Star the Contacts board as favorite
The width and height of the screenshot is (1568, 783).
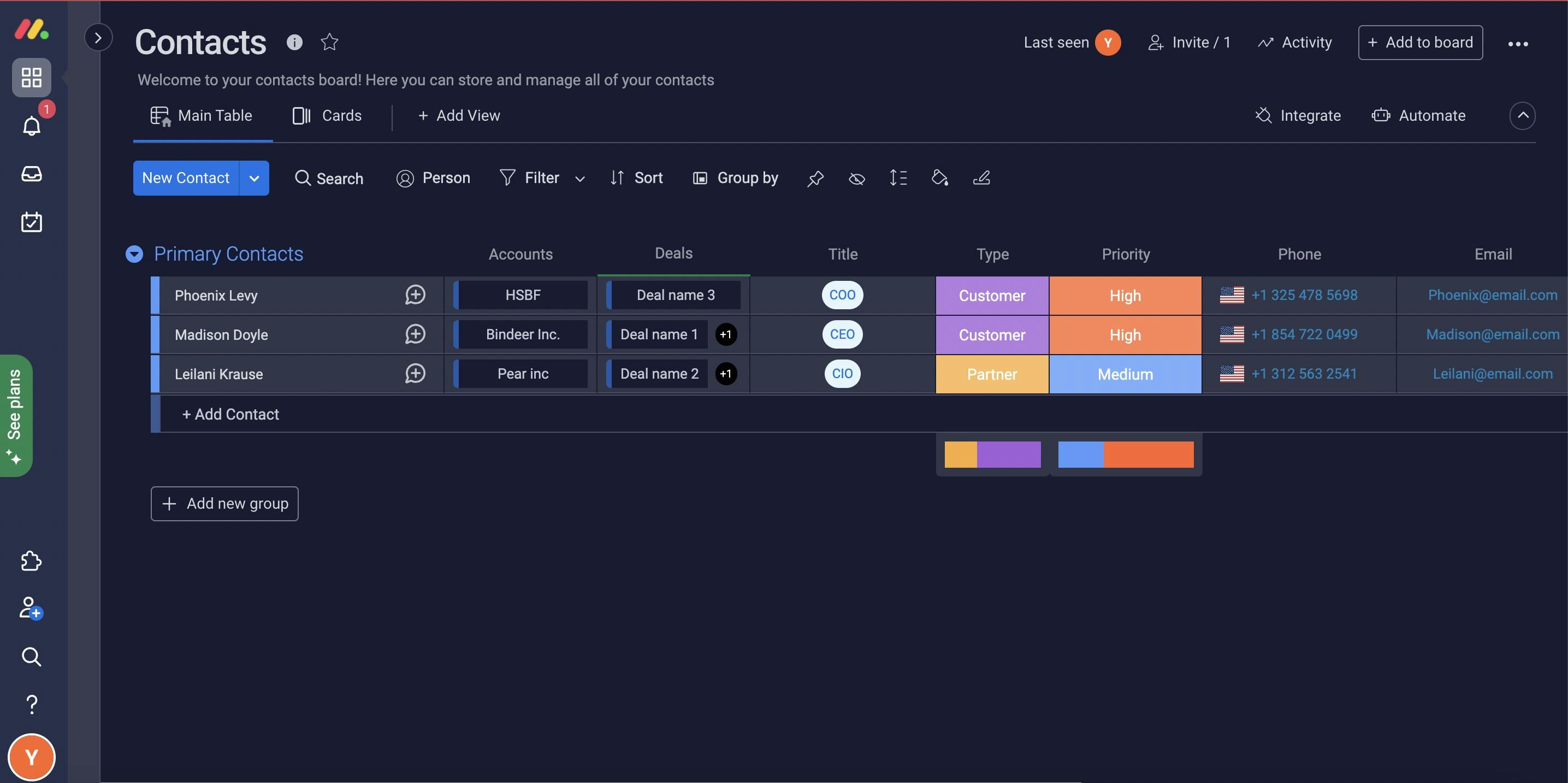pyautogui.click(x=329, y=42)
